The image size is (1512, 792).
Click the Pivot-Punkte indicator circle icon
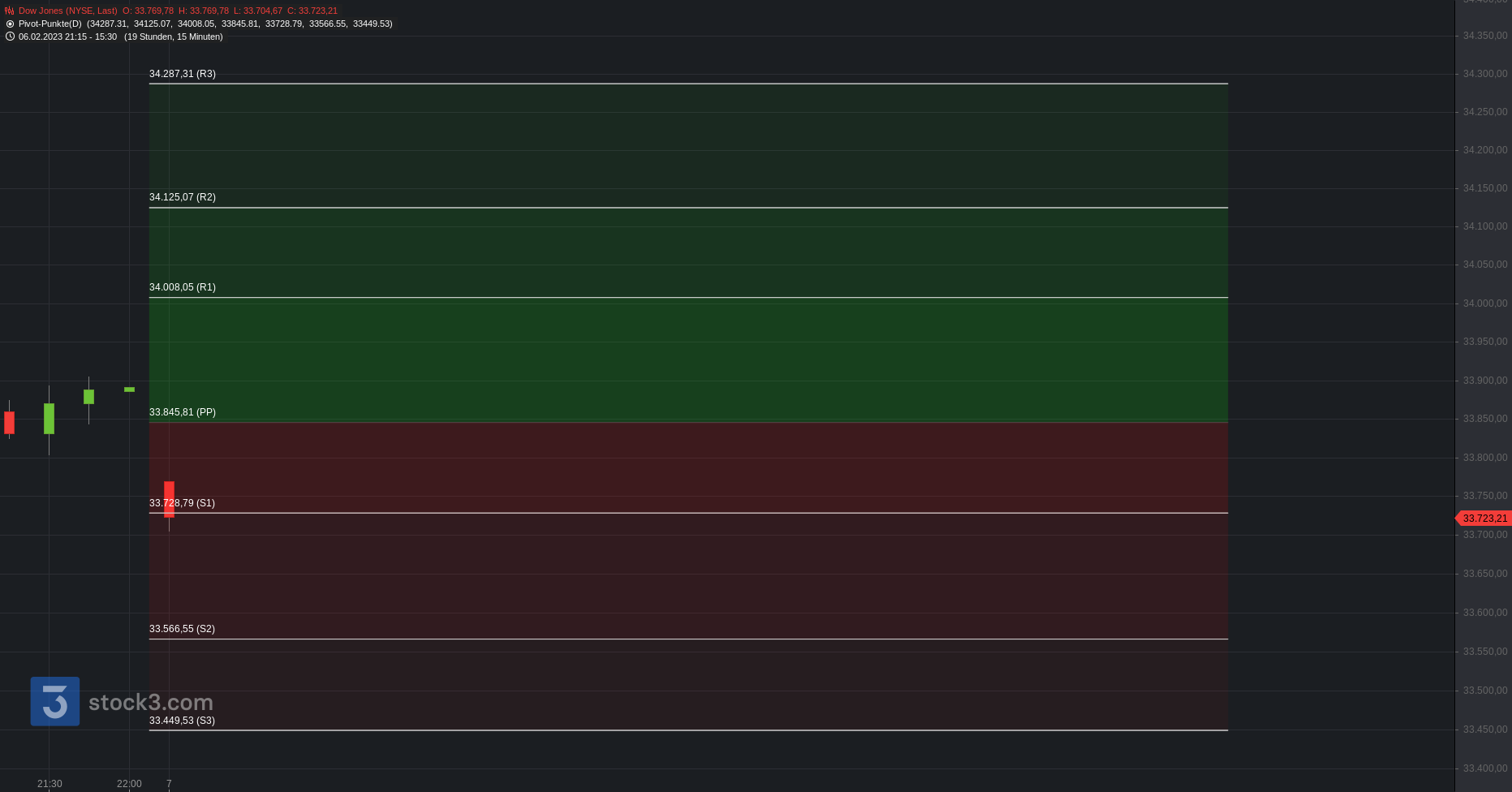pyautogui.click(x=10, y=24)
